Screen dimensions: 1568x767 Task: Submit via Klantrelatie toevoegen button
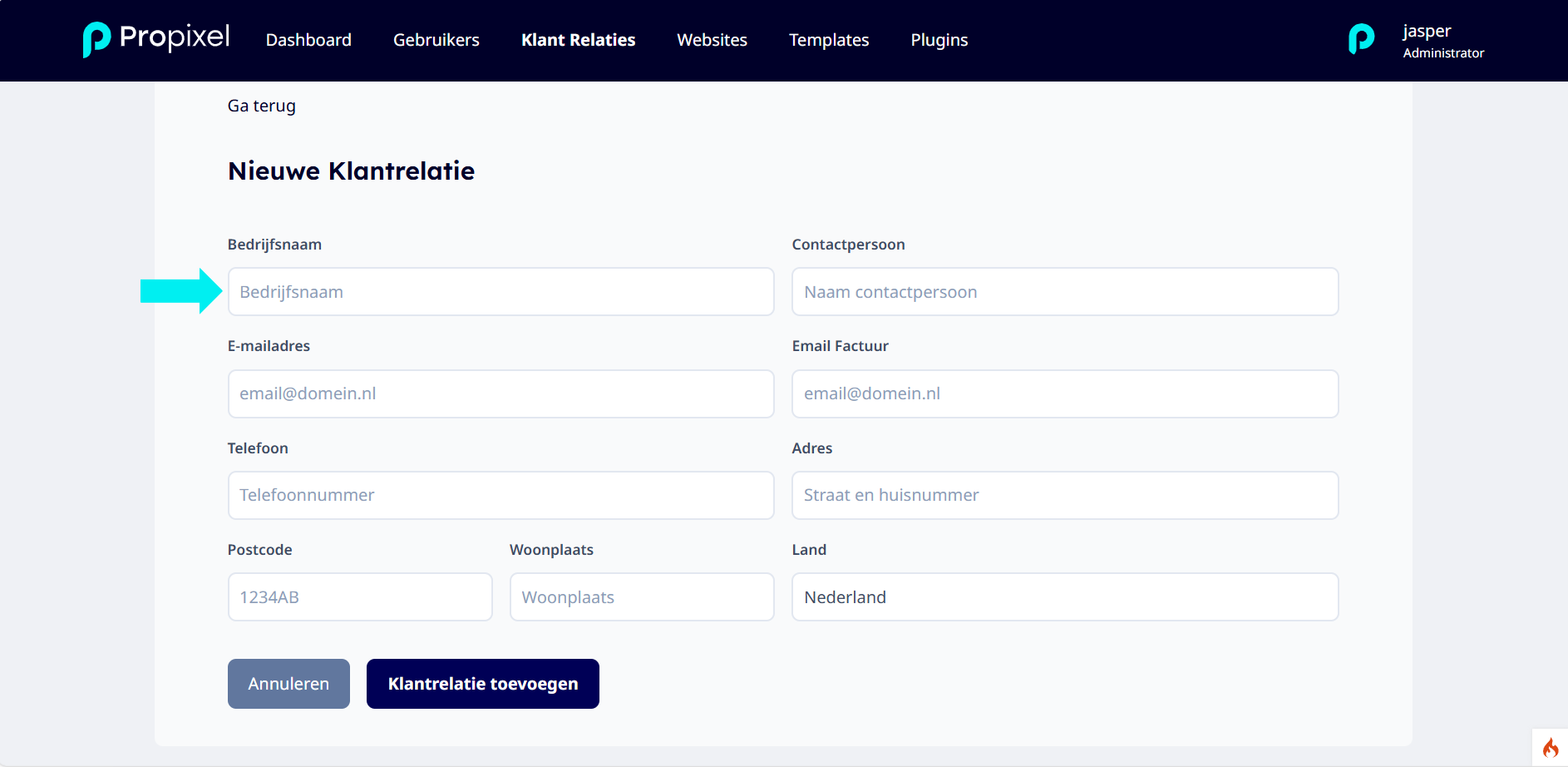483,684
